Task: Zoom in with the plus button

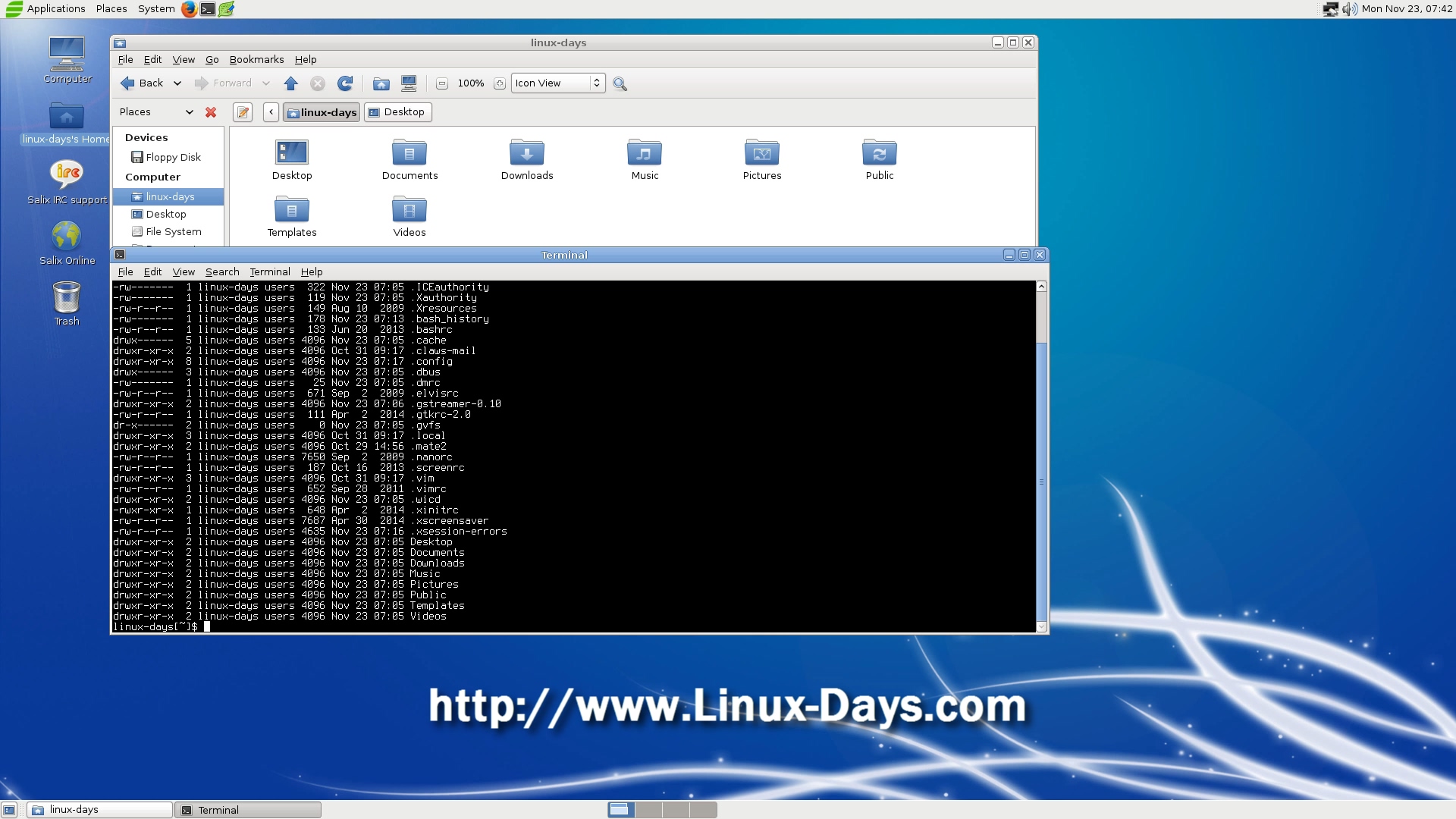Action: (499, 83)
